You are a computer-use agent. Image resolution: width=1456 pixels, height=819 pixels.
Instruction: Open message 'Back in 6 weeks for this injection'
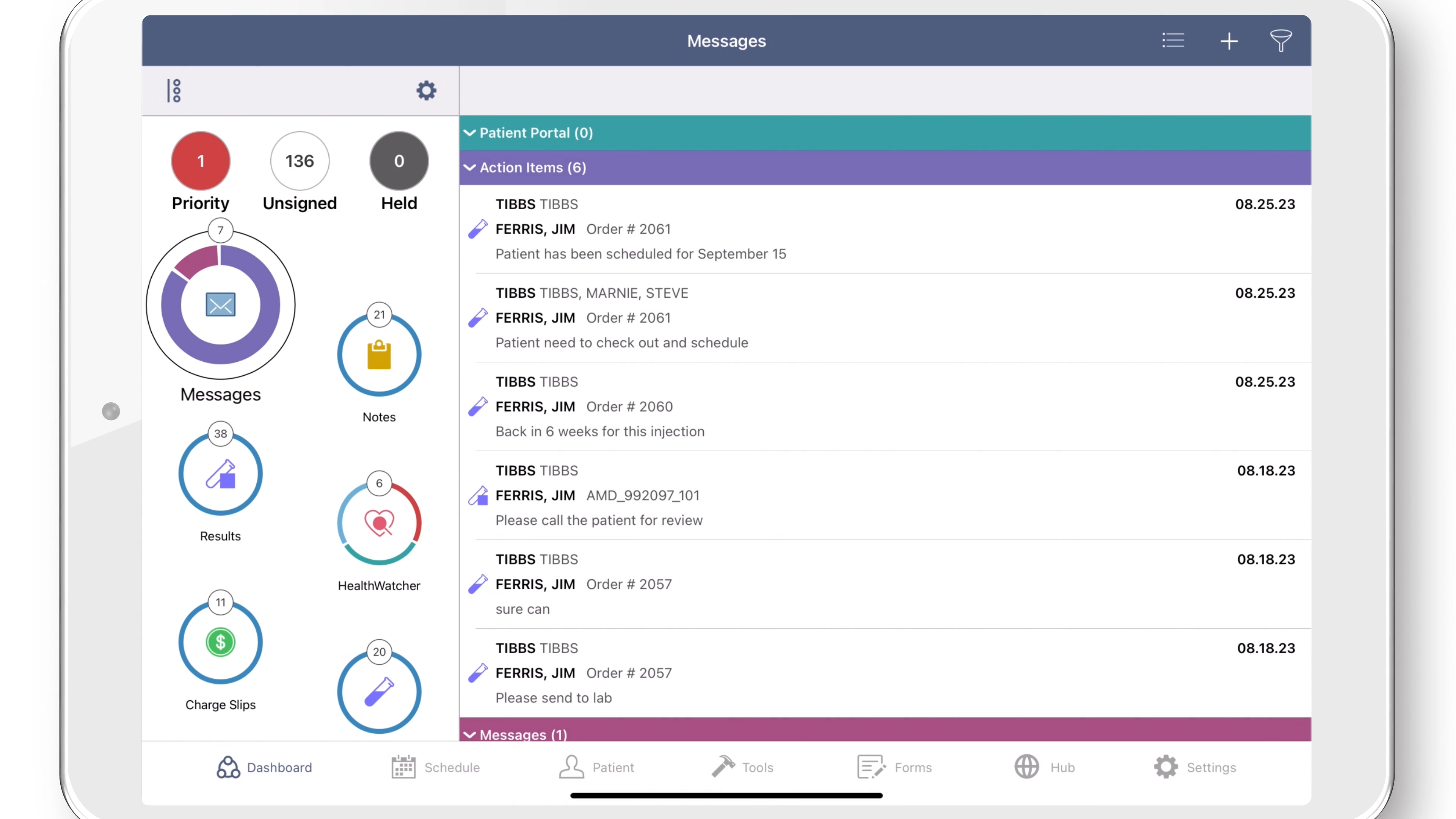[885, 406]
